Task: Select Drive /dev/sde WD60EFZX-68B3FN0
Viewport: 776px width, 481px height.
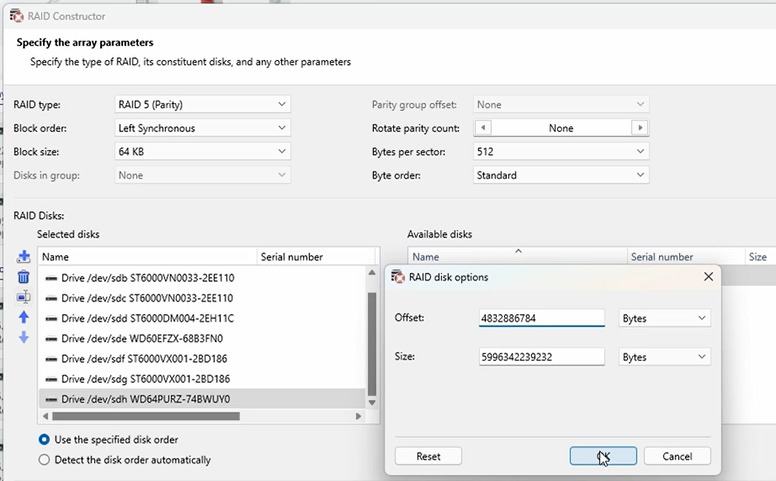Action: point(202,338)
